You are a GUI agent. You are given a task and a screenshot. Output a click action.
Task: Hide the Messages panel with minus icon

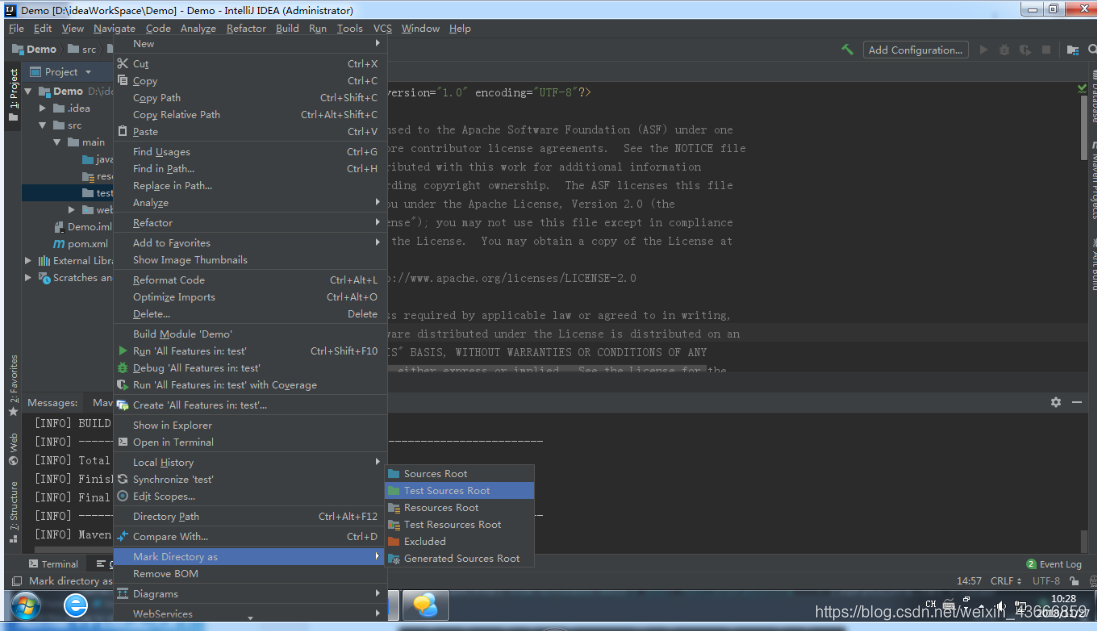click(x=1077, y=402)
